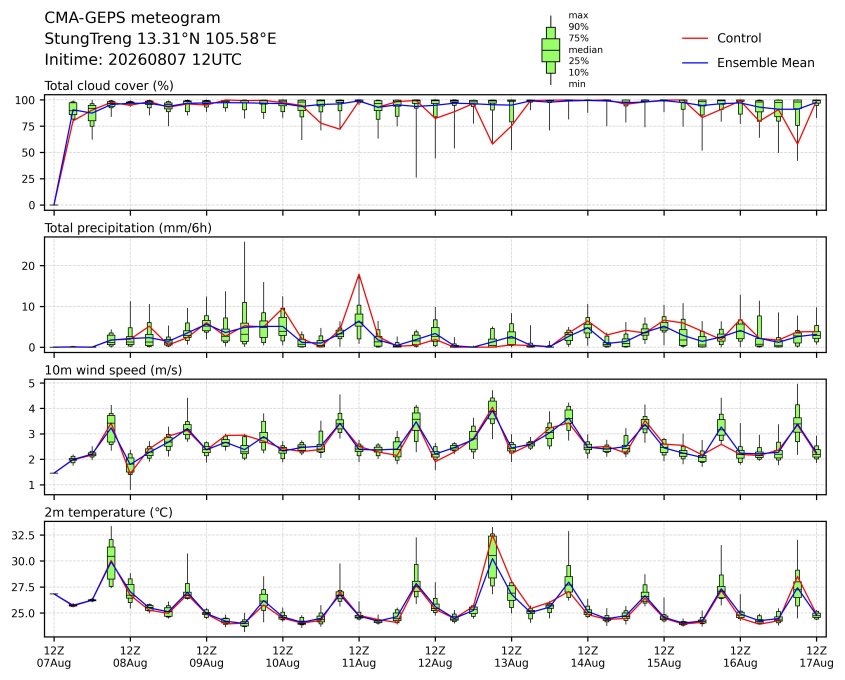Click the '50' tick on cloud cover axis
The width and height of the screenshot is (845, 680).
29,153
